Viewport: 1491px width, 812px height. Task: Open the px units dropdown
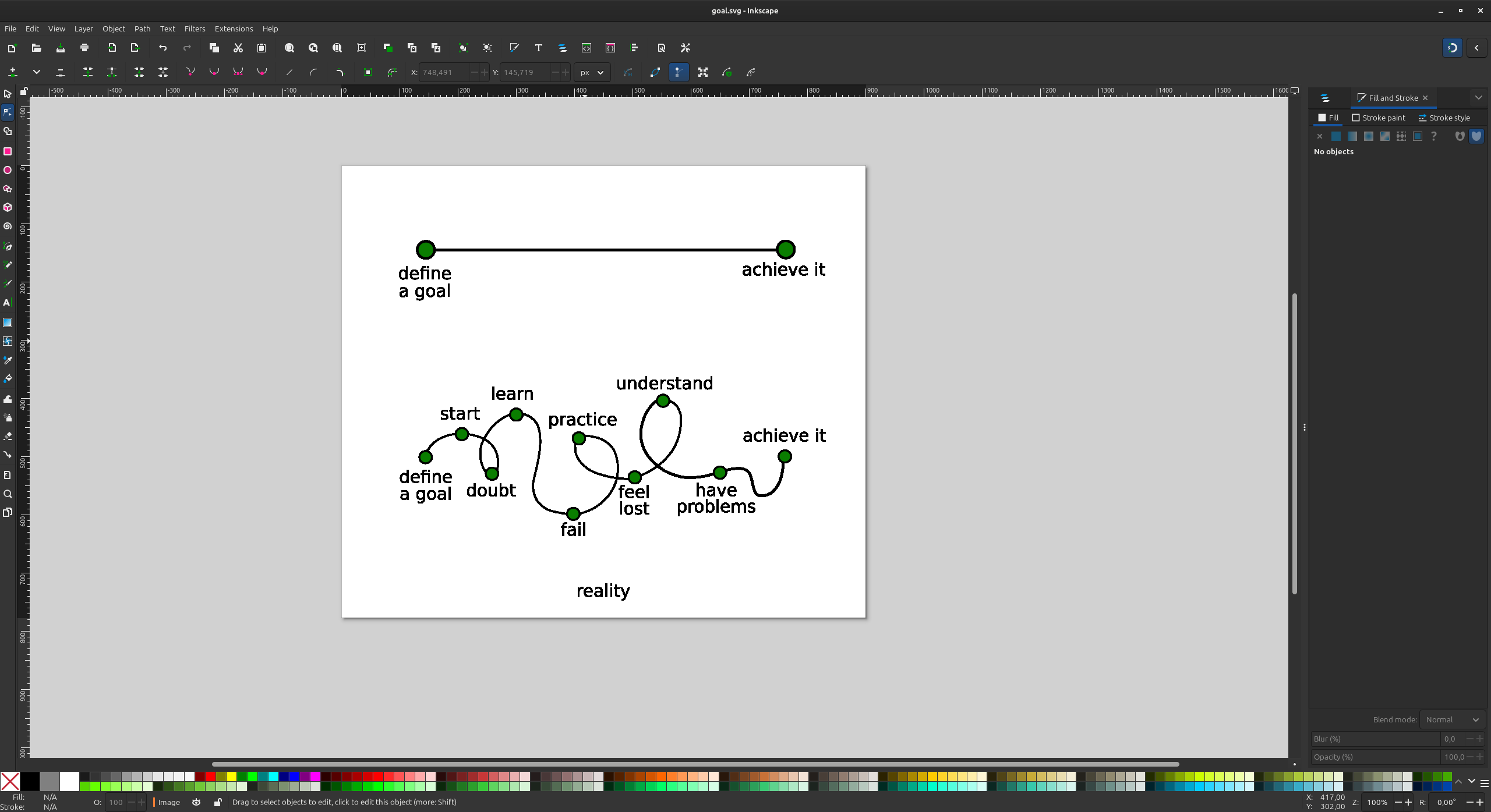pos(592,72)
